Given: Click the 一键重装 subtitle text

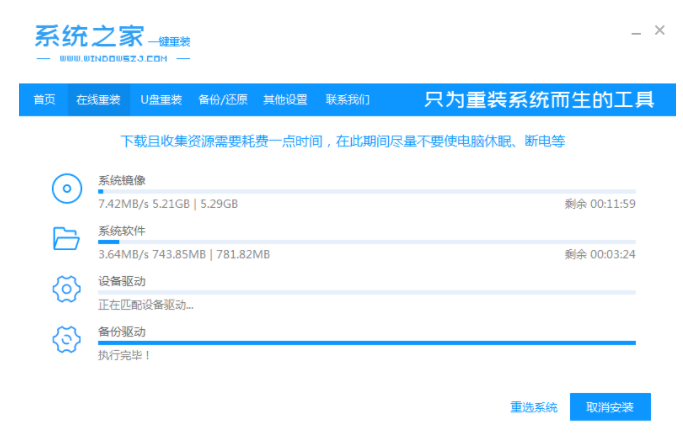Looking at the screenshot, I should point(169,42).
